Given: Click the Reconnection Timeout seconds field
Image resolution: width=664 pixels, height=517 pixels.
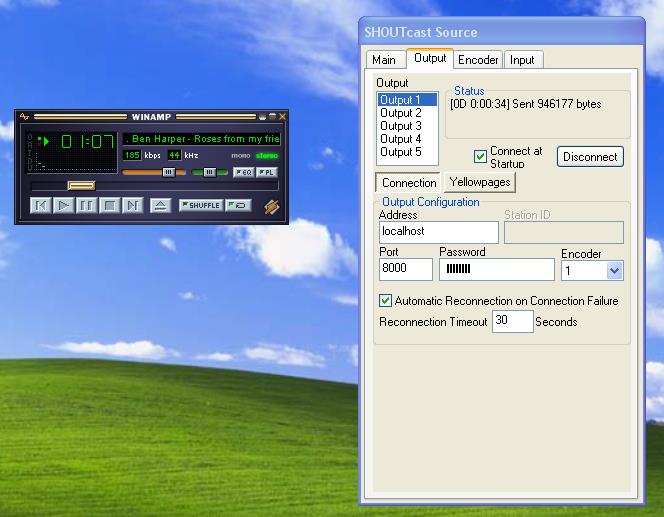Looking at the screenshot, I should 512,321.
